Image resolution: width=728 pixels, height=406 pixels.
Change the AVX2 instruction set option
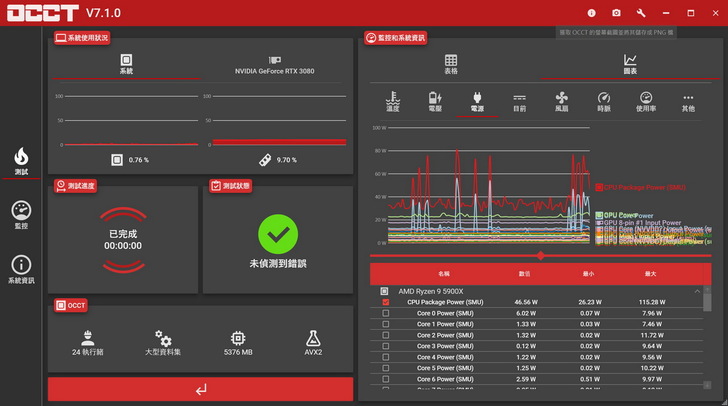[313, 343]
